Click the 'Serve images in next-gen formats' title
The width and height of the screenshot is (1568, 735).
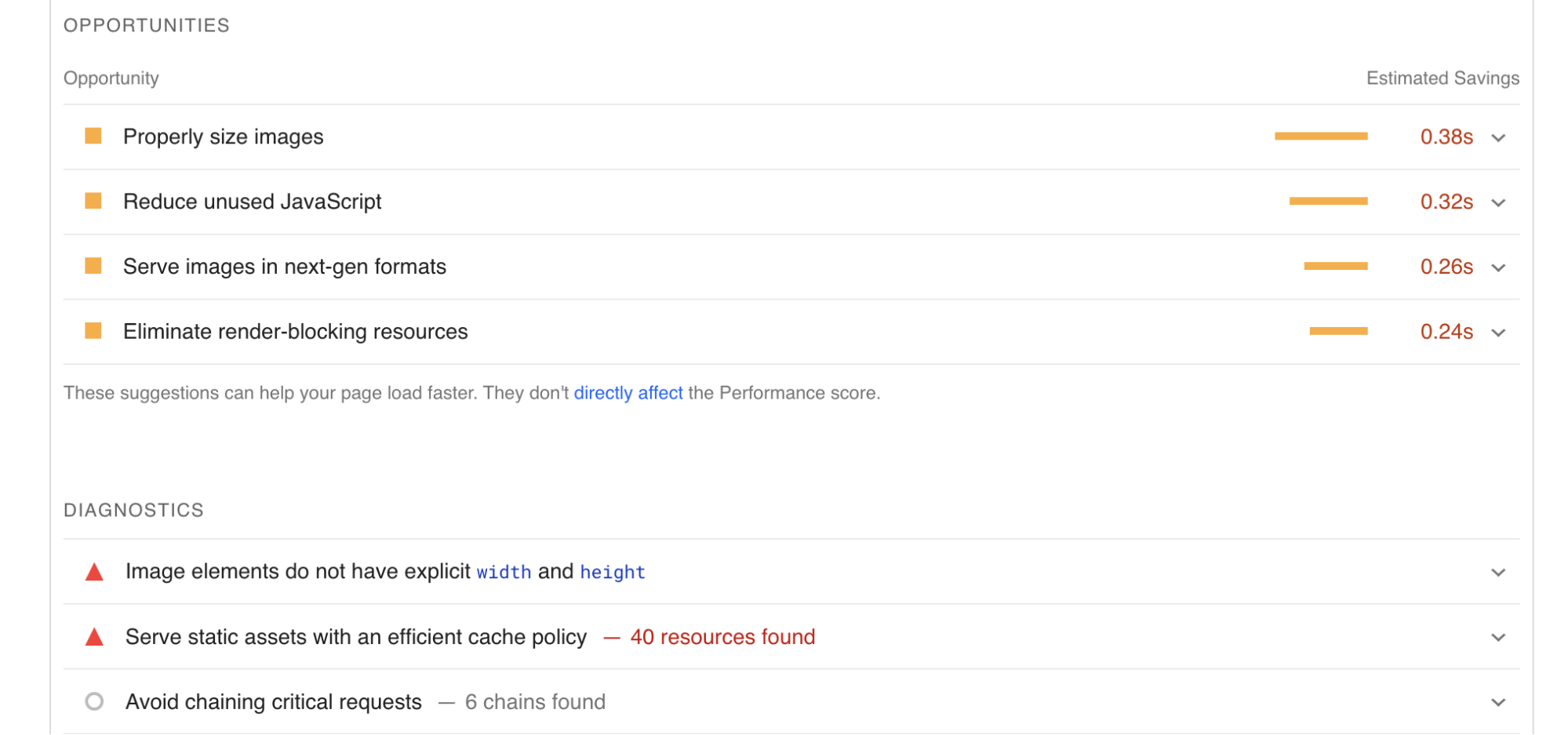coord(285,267)
